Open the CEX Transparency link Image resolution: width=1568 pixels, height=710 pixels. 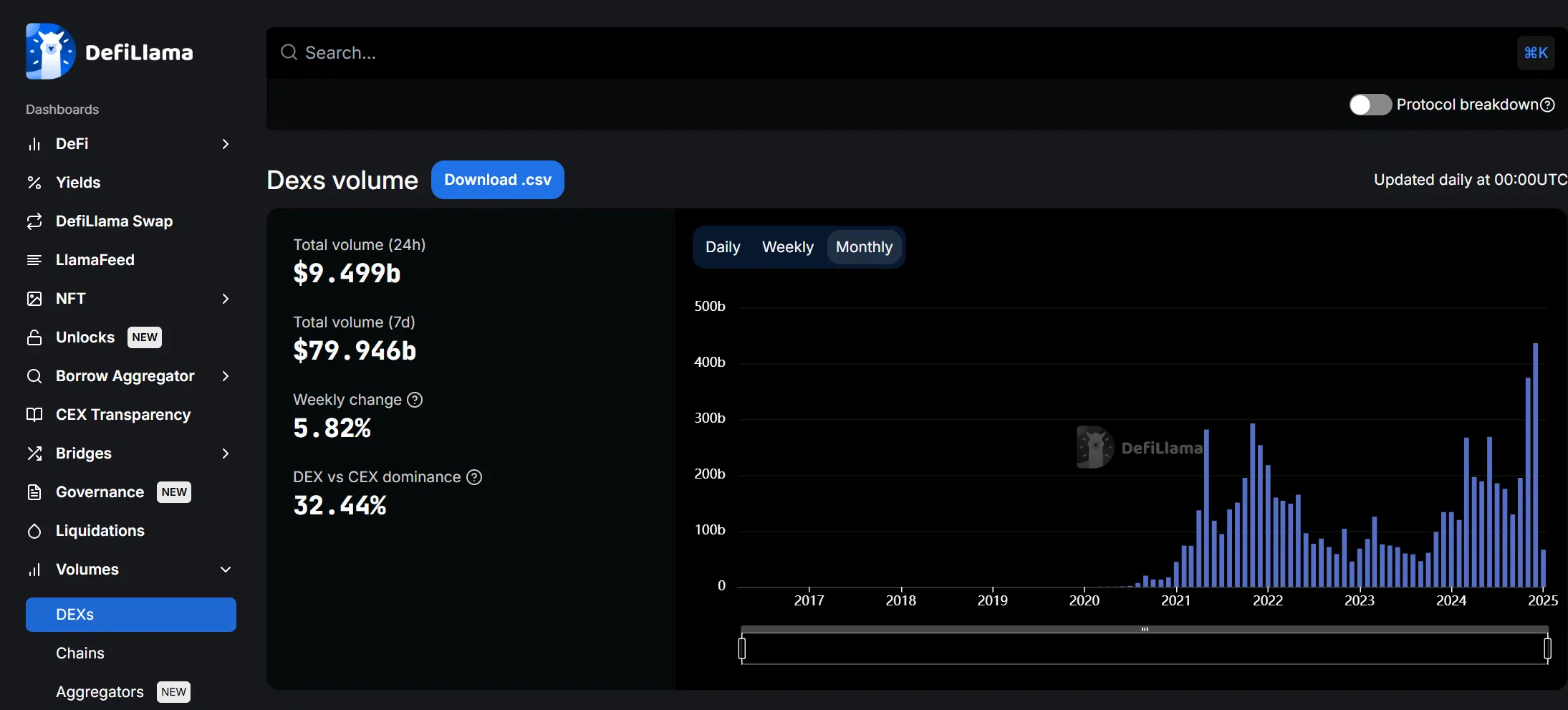pos(123,415)
